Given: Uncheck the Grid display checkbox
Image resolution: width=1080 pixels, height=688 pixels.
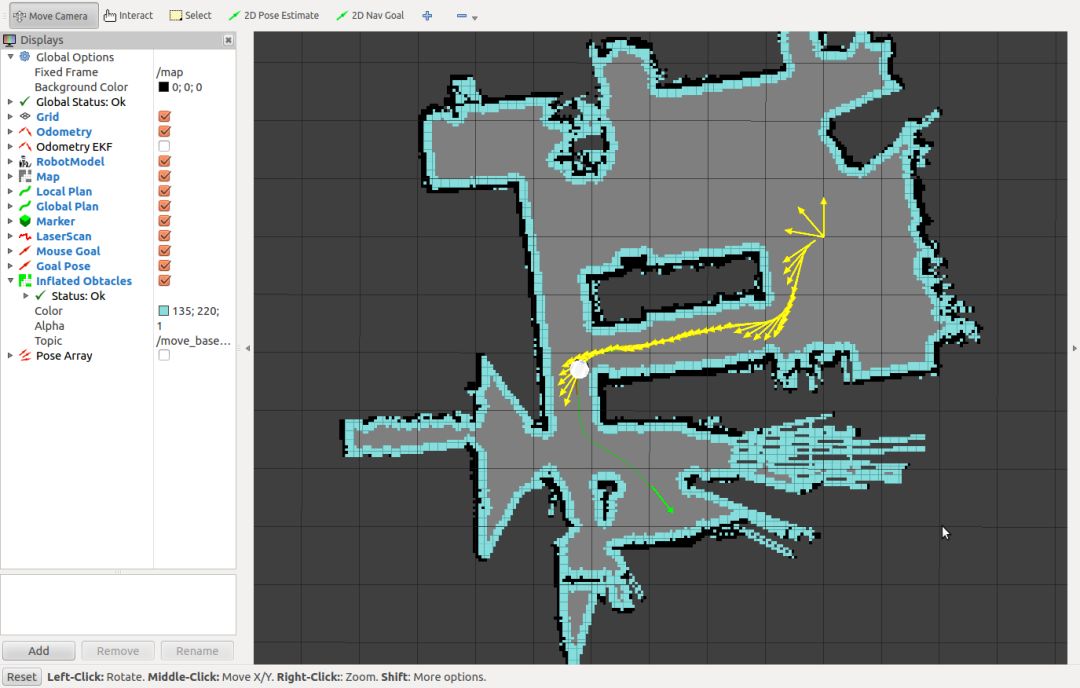Looking at the screenshot, I should click(164, 117).
